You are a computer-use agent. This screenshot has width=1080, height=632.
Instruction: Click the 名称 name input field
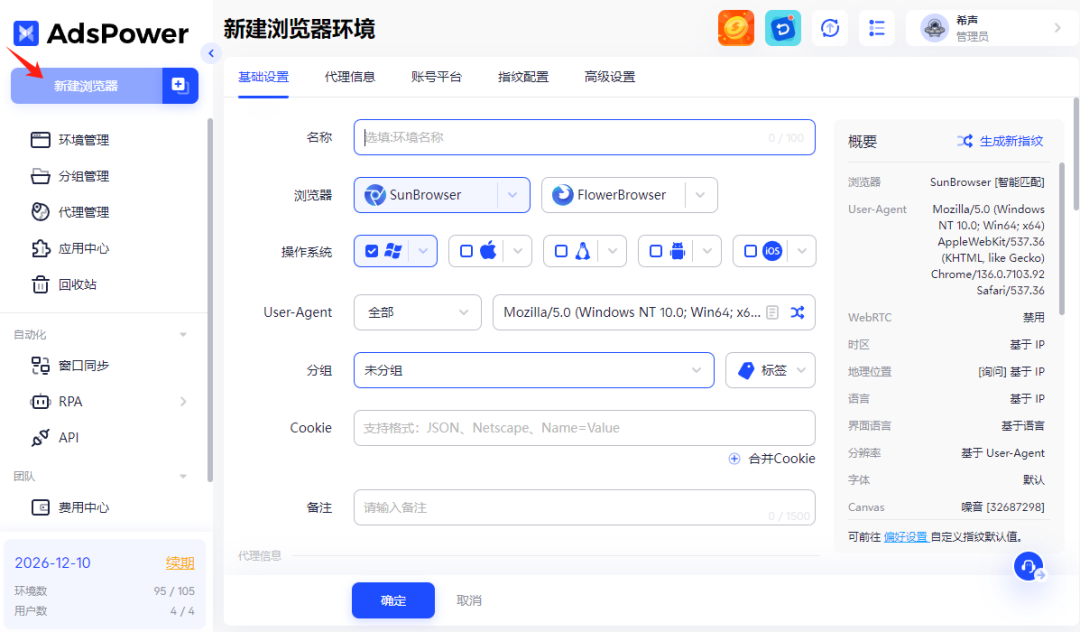[585, 137]
